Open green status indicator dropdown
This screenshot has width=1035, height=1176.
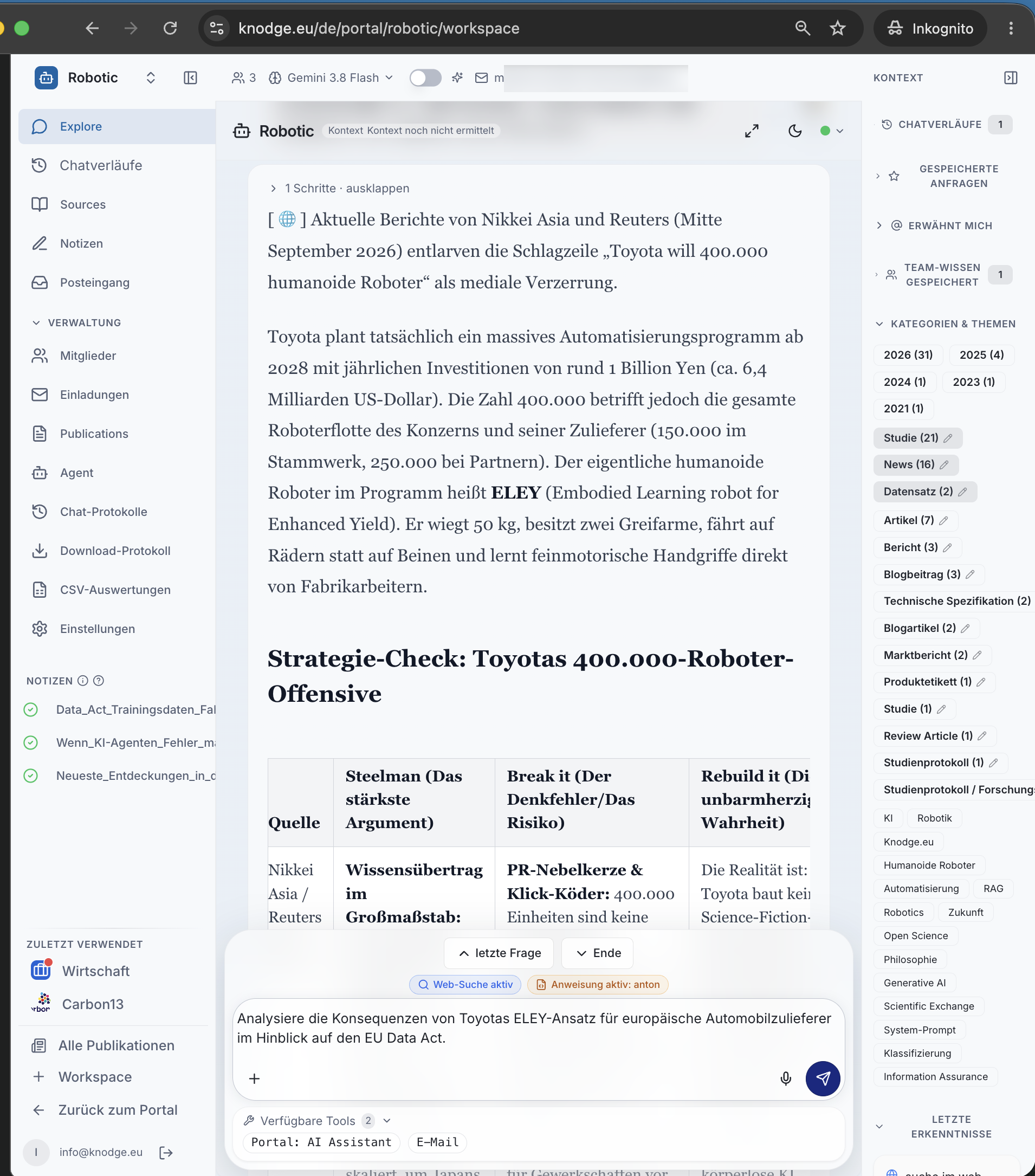tap(832, 131)
